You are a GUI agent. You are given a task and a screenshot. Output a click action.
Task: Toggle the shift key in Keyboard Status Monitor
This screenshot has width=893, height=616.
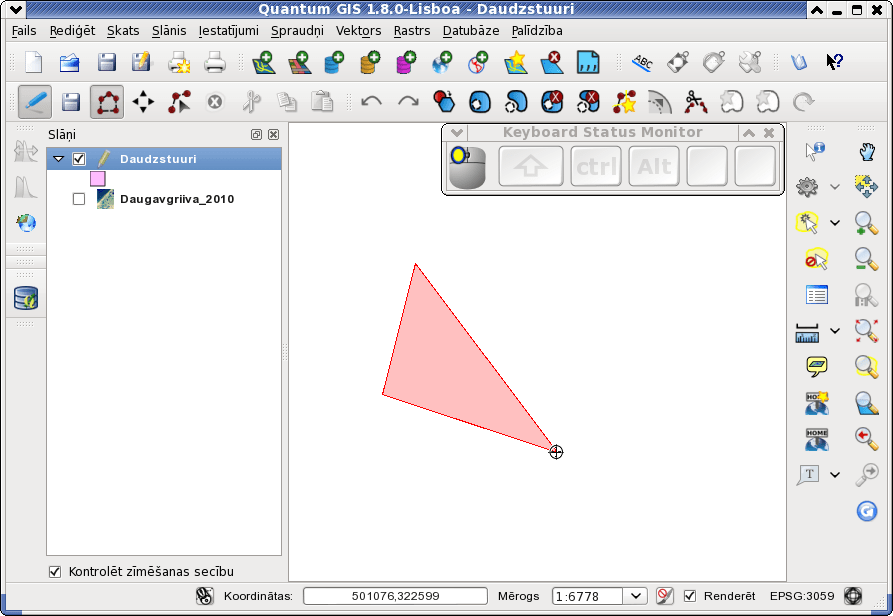[x=531, y=166]
